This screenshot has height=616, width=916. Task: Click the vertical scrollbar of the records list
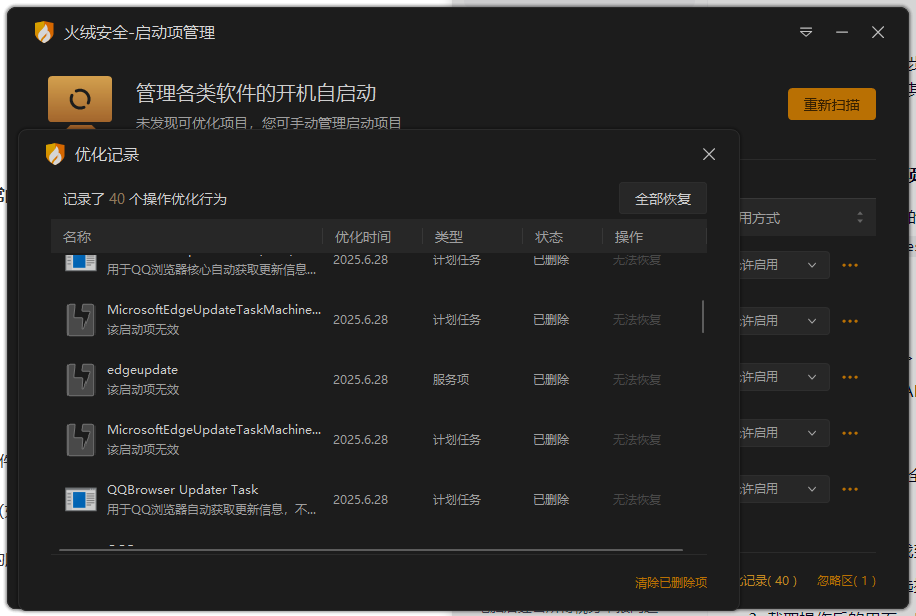[x=706, y=315]
